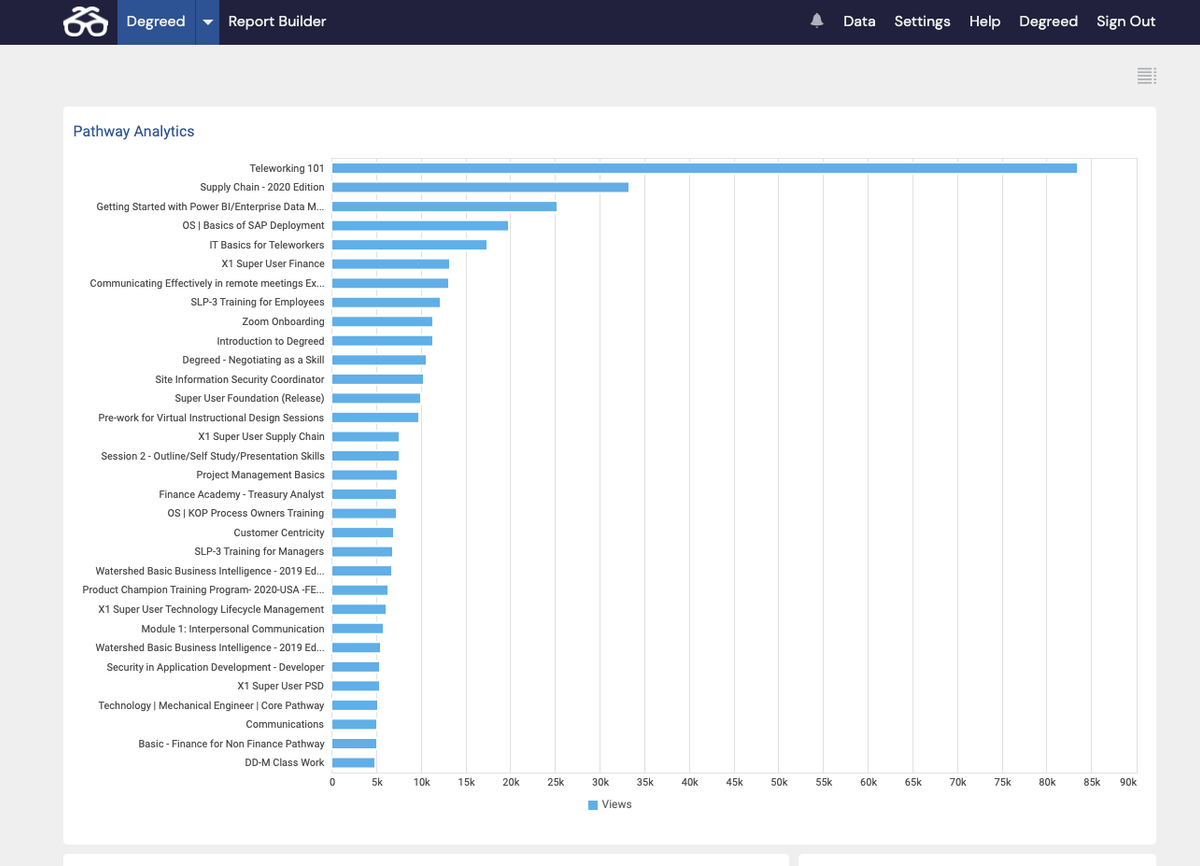Image resolution: width=1200 pixels, height=866 pixels.
Task: Click the Teleworking 101 bar
Action: pyautogui.click(x=704, y=168)
